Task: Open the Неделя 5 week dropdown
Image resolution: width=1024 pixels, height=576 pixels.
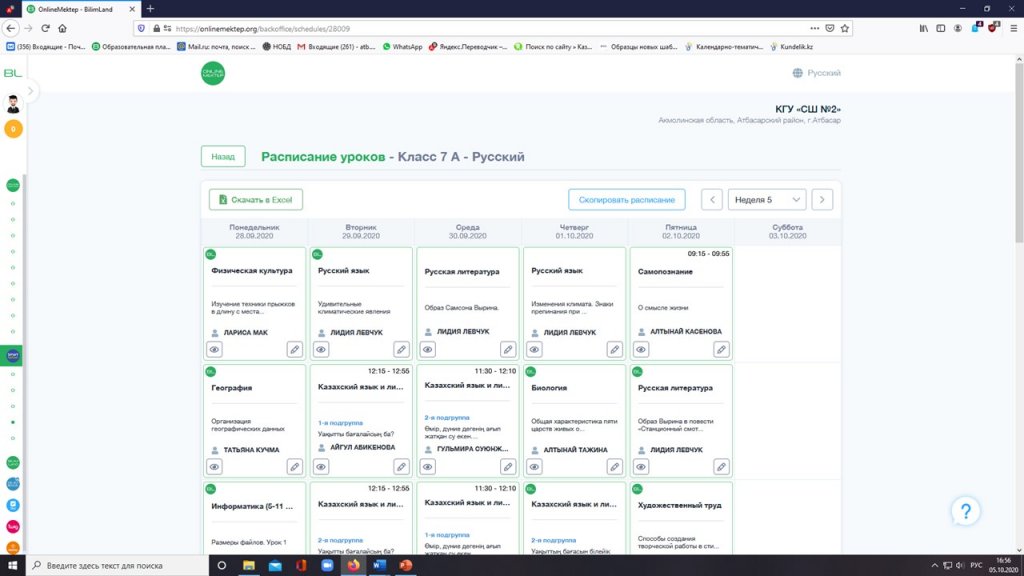Action: (x=766, y=200)
